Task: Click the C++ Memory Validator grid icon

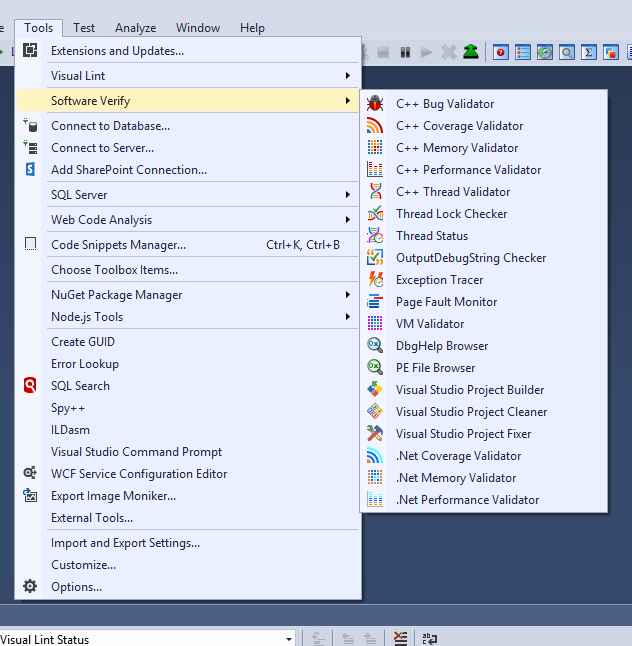Action: click(x=375, y=147)
